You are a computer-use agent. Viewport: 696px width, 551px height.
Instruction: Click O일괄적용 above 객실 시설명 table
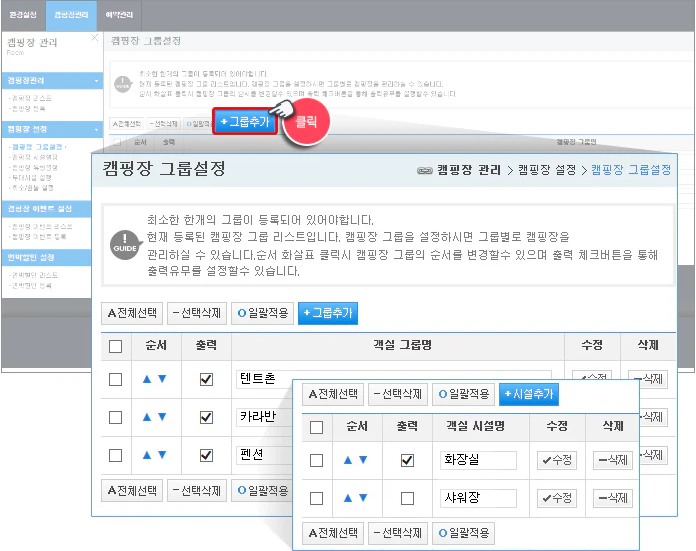coord(463,394)
